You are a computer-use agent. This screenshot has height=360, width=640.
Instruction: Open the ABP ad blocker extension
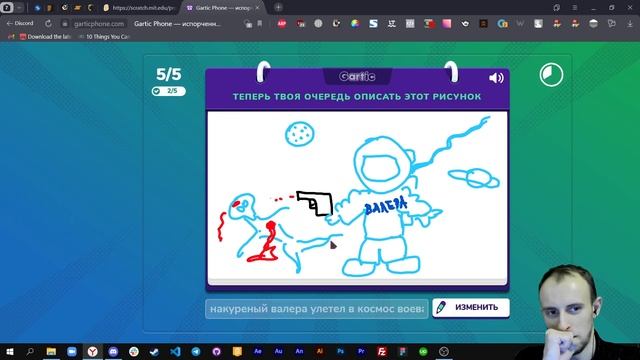click(282, 24)
